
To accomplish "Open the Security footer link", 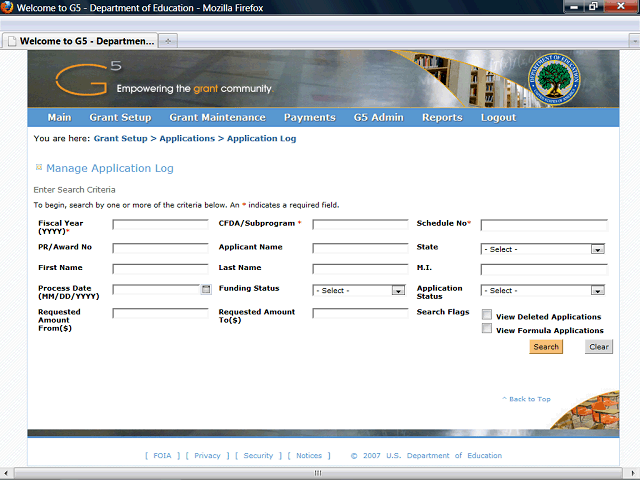I will click(258, 456).
